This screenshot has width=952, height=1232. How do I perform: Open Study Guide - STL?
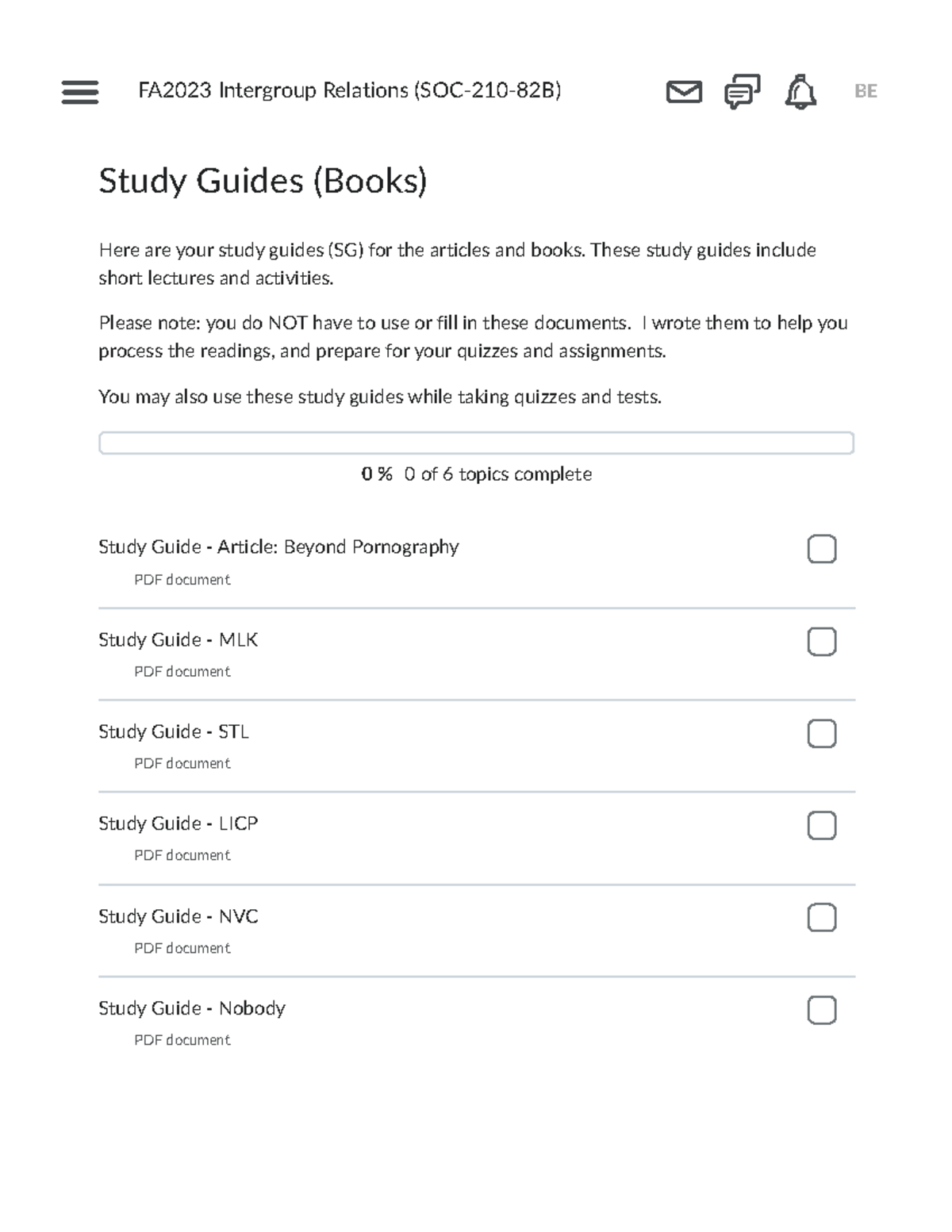(x=173, y=732)
